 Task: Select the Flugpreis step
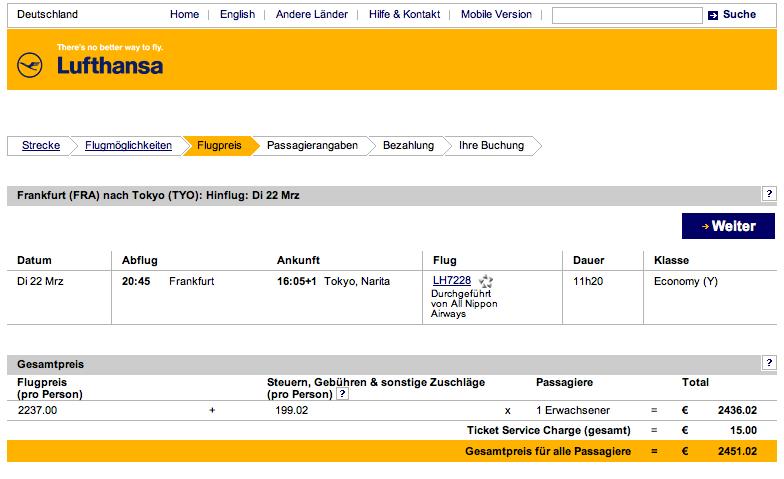point(219,146)
